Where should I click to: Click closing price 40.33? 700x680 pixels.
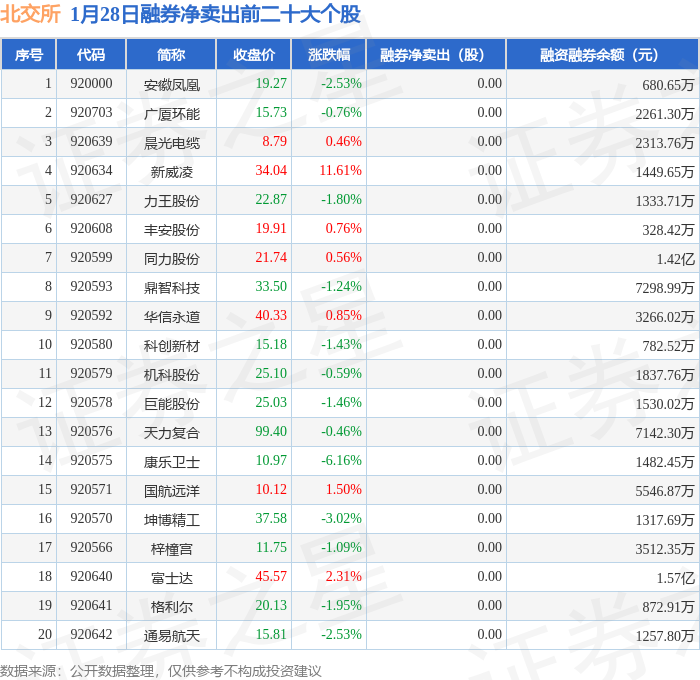coord(271,316)
